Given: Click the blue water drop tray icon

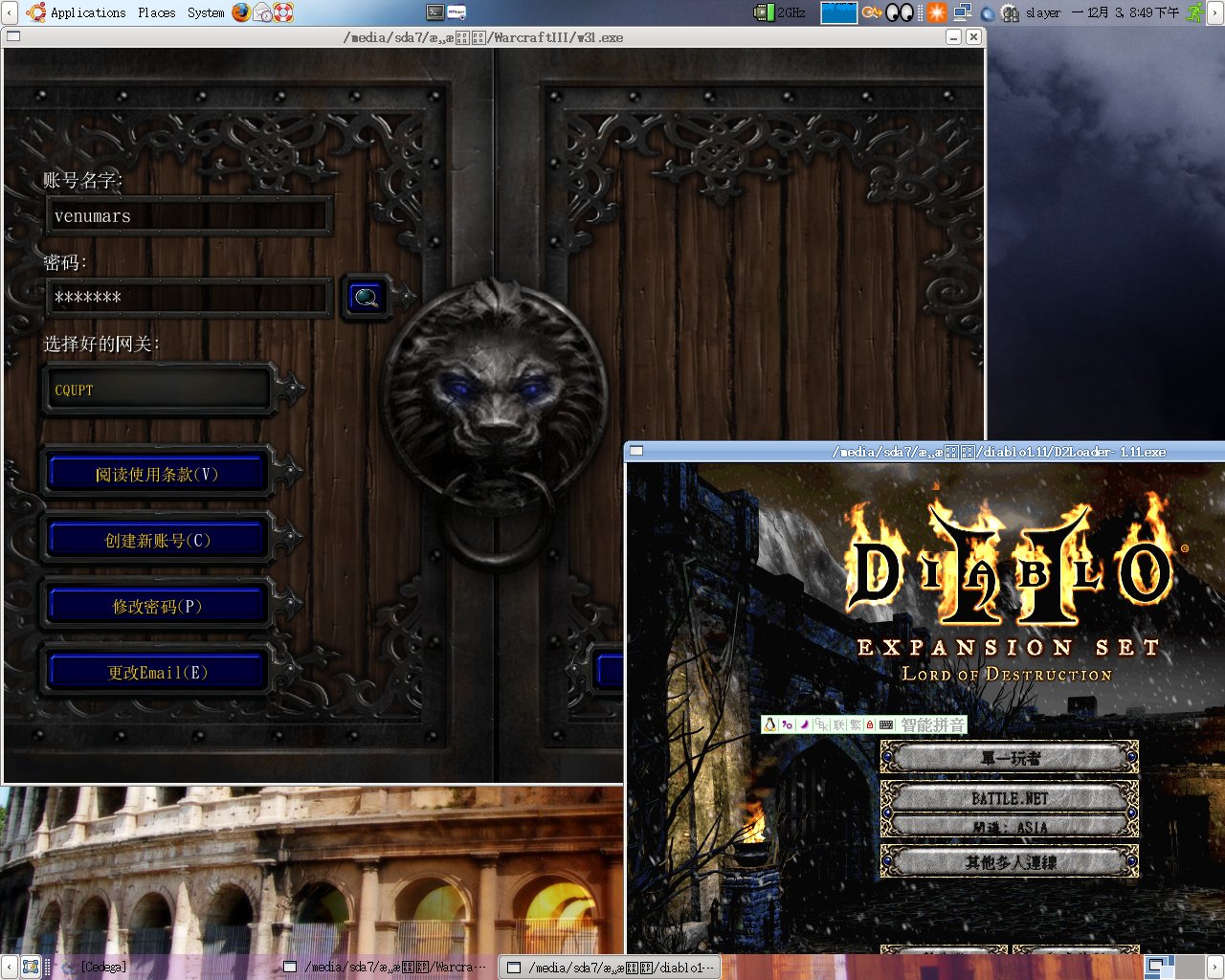Looking at the screenshot, I should point(988,13).
